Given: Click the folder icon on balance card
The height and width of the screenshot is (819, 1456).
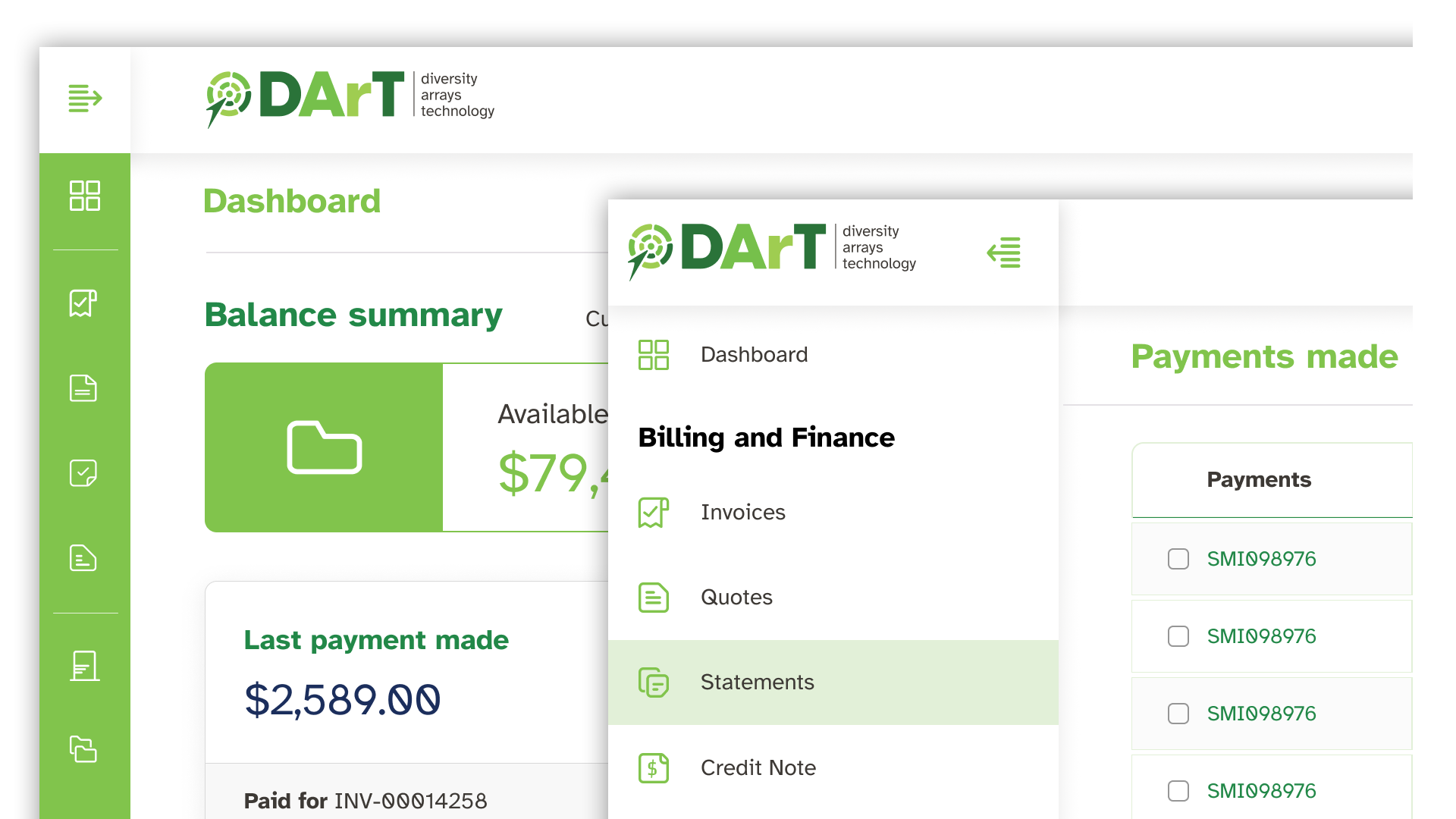Looking at the screenshot, I should point(325,447).
